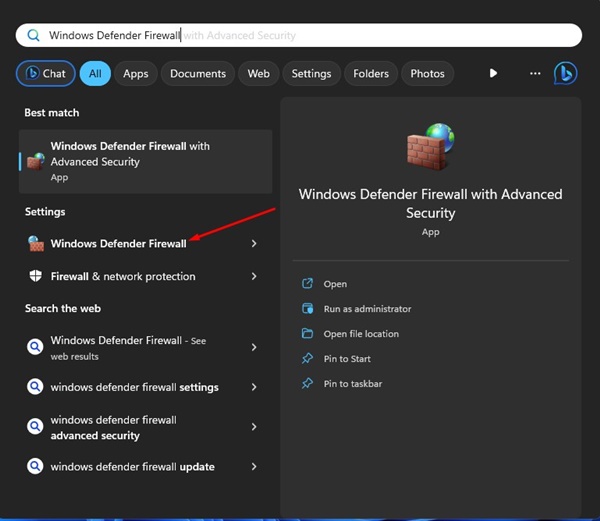This screenshot has height=521, width=600.
Task: Filter results by Folders
Action: click(x=371, y=73)
